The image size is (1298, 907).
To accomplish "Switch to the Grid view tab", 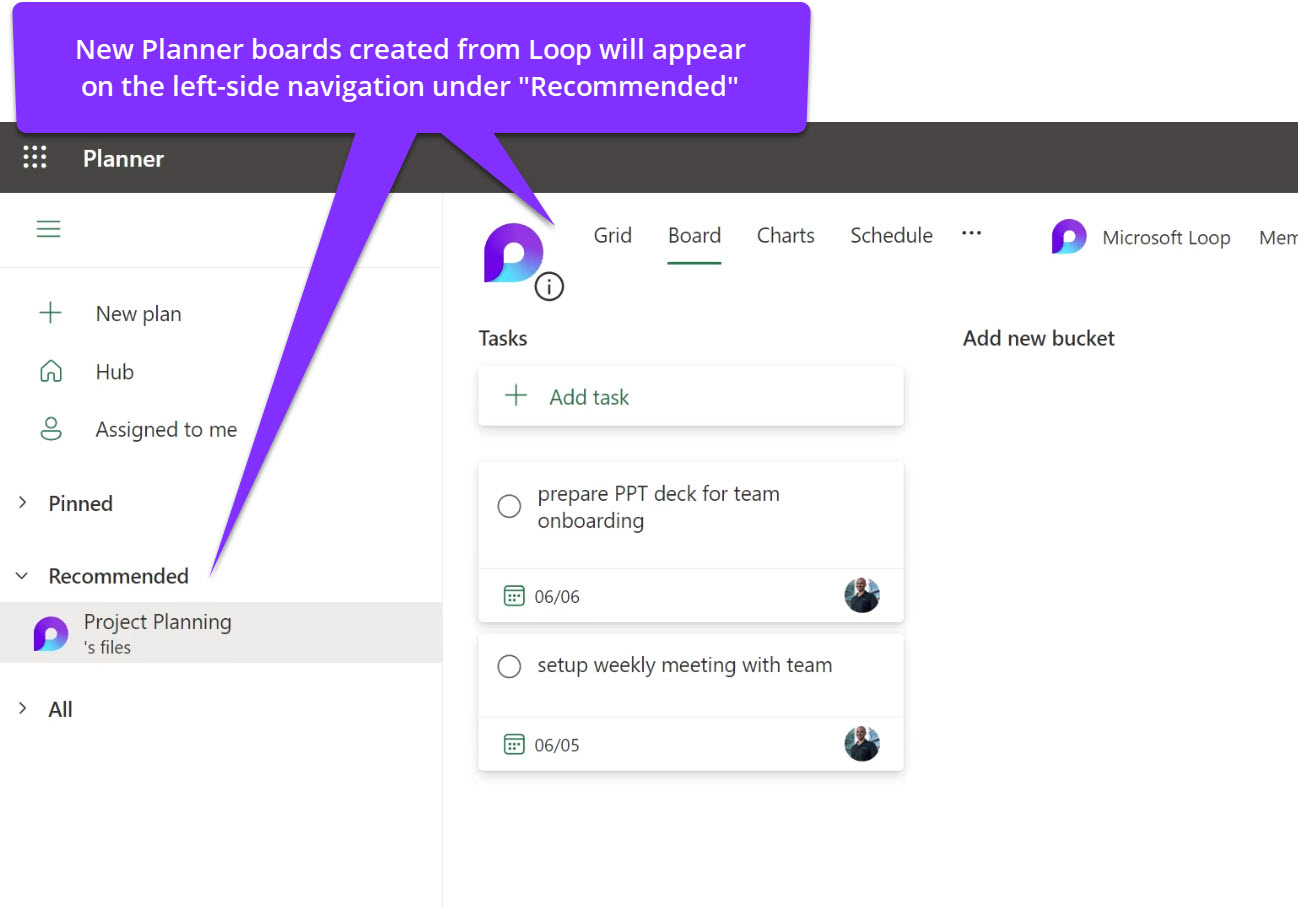I will (x=613, y=236).
